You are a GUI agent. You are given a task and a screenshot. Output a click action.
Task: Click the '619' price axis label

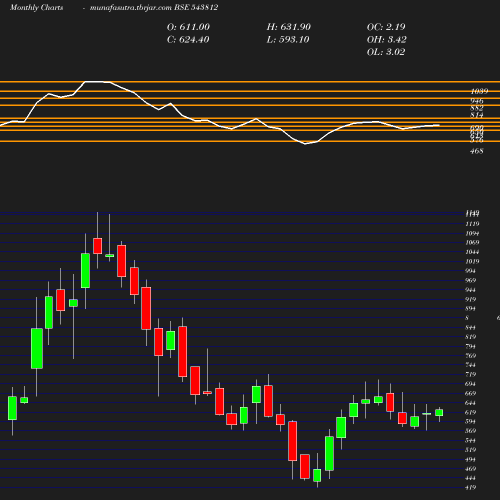(471, 412)
